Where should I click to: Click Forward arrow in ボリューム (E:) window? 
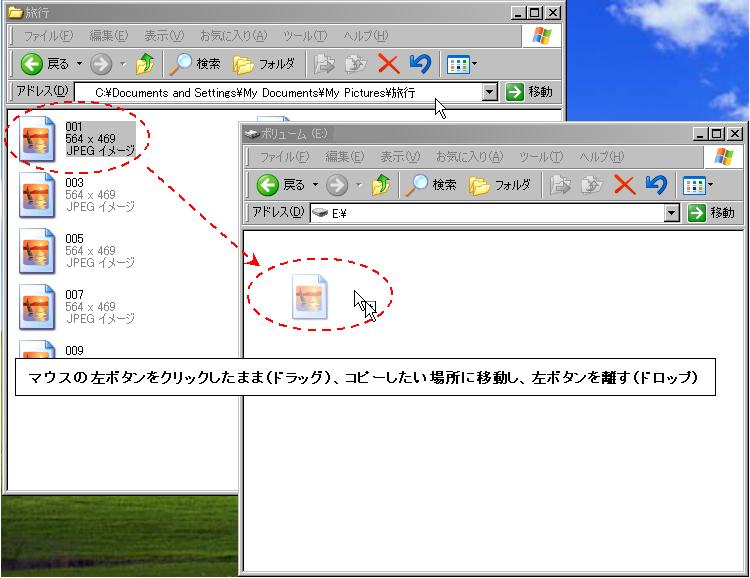[x=337, y=185]
